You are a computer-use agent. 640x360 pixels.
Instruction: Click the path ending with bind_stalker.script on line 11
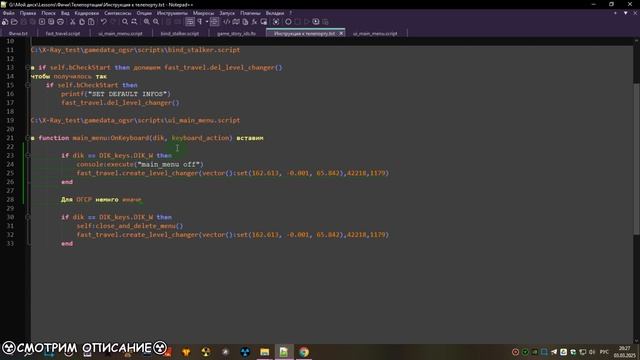(136, 50)
